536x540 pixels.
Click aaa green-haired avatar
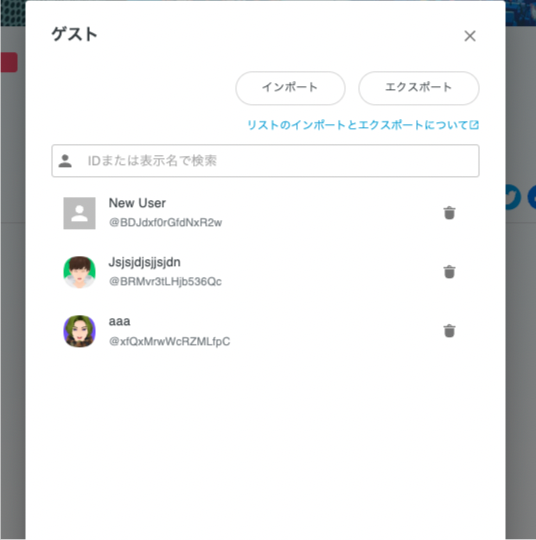point(79,331)
